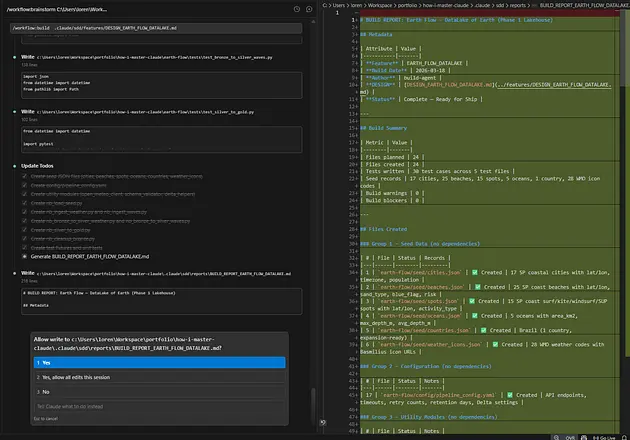
Task: Open the notifications bell in the status bar
Action: (624, 438)
